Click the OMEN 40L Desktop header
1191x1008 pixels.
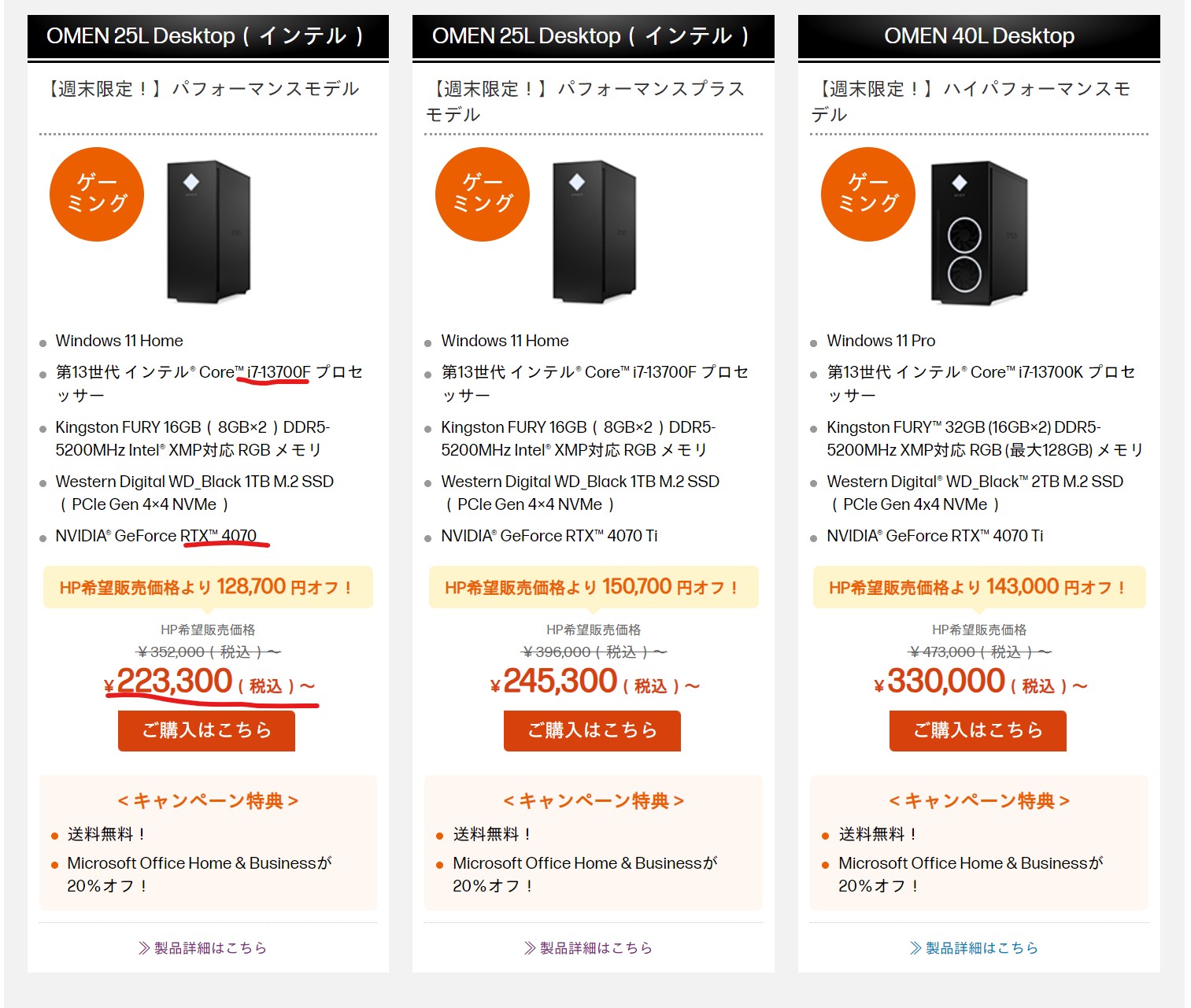point(979,36)
